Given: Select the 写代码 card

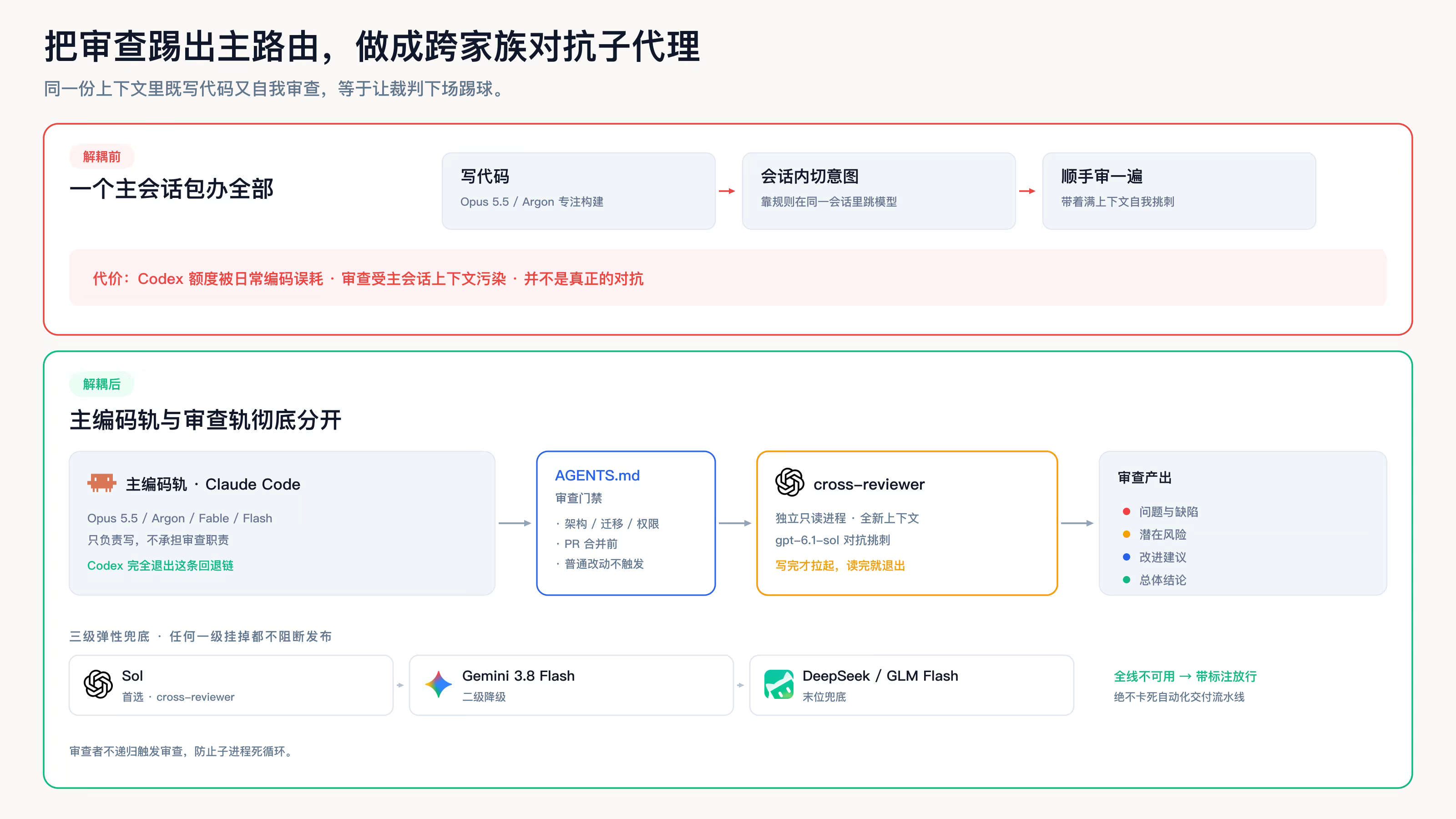Looking at the screenshot, I should tap(578, 191).
